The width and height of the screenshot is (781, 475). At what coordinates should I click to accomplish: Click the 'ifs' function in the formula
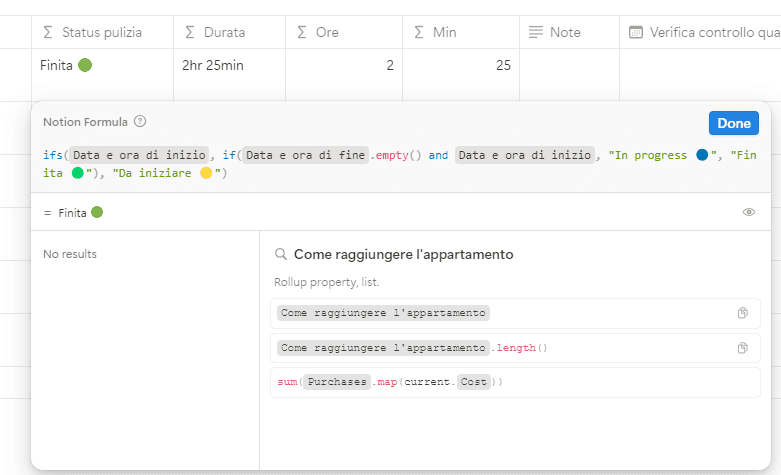pyautogui.click(x=52, y=155)
